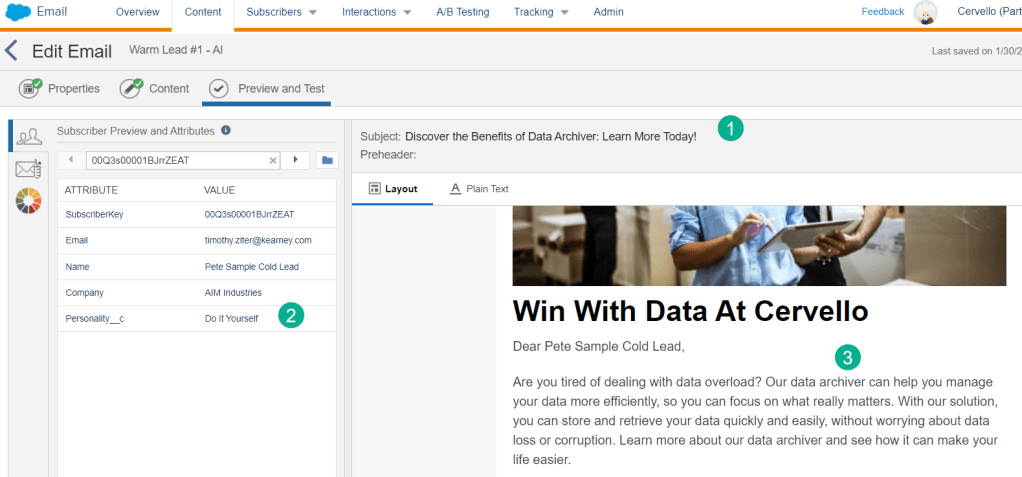The width and height of the screenshot is (1022, 477).
Task: Open the Test Send envelope icon
Action: [x=28, y=169]
